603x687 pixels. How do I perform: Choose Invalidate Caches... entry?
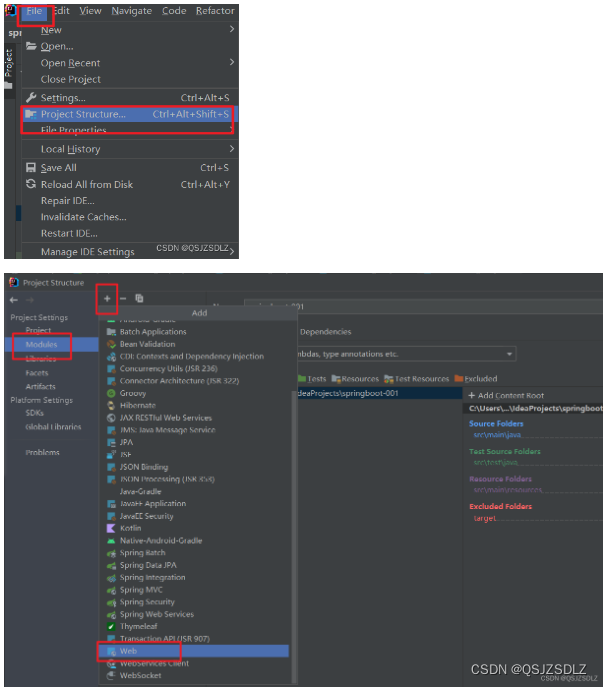(83, 217)
